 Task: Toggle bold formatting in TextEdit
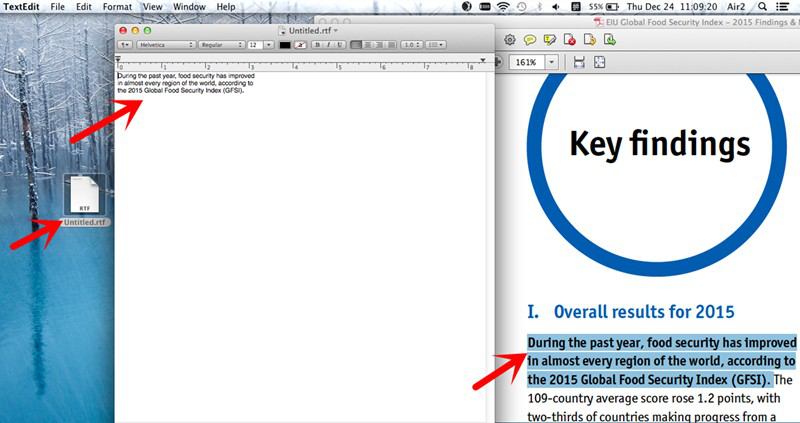click(x=318, y=45)
